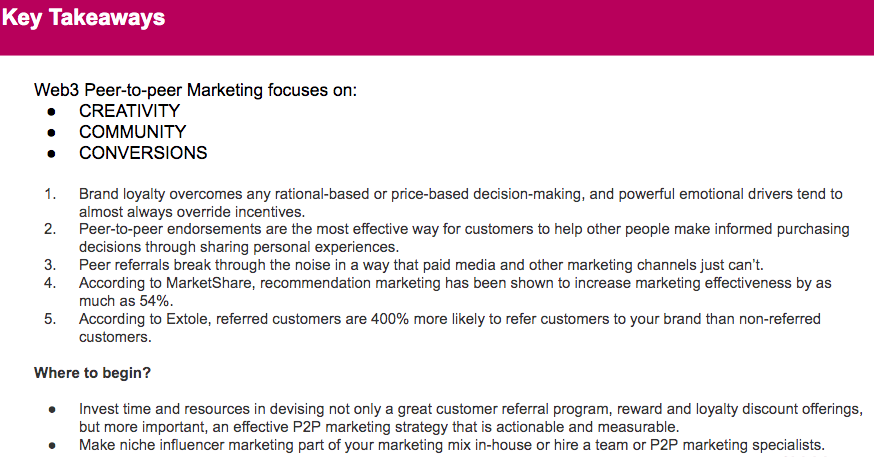
Task: Click the 'Make niche influencer marketing' line
Action: [x=452, y=445]
